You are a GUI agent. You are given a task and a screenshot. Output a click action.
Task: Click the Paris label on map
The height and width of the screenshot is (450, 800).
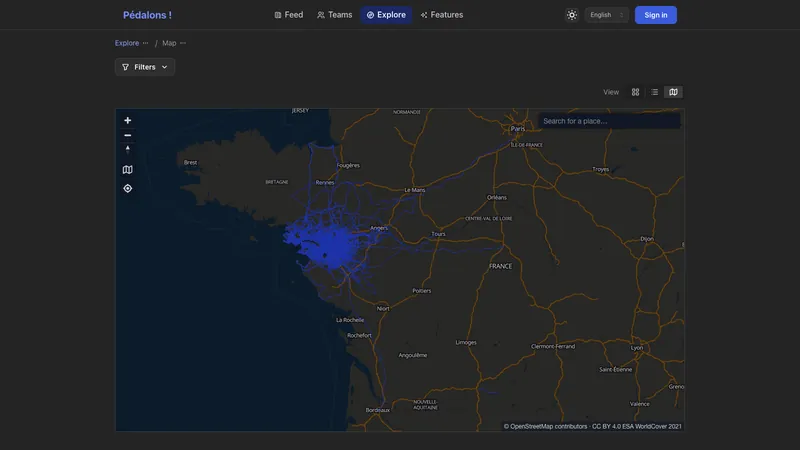(518, 129)
